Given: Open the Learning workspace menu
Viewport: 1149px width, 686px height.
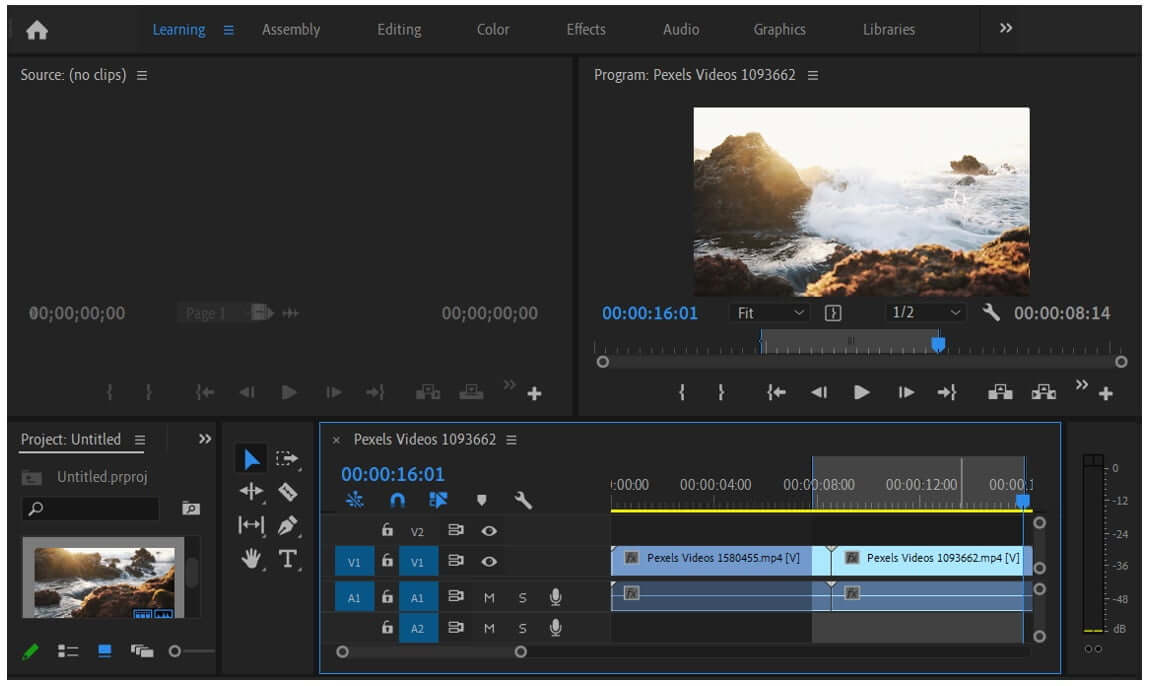Looking at the screenshot, I should (229, 30).
